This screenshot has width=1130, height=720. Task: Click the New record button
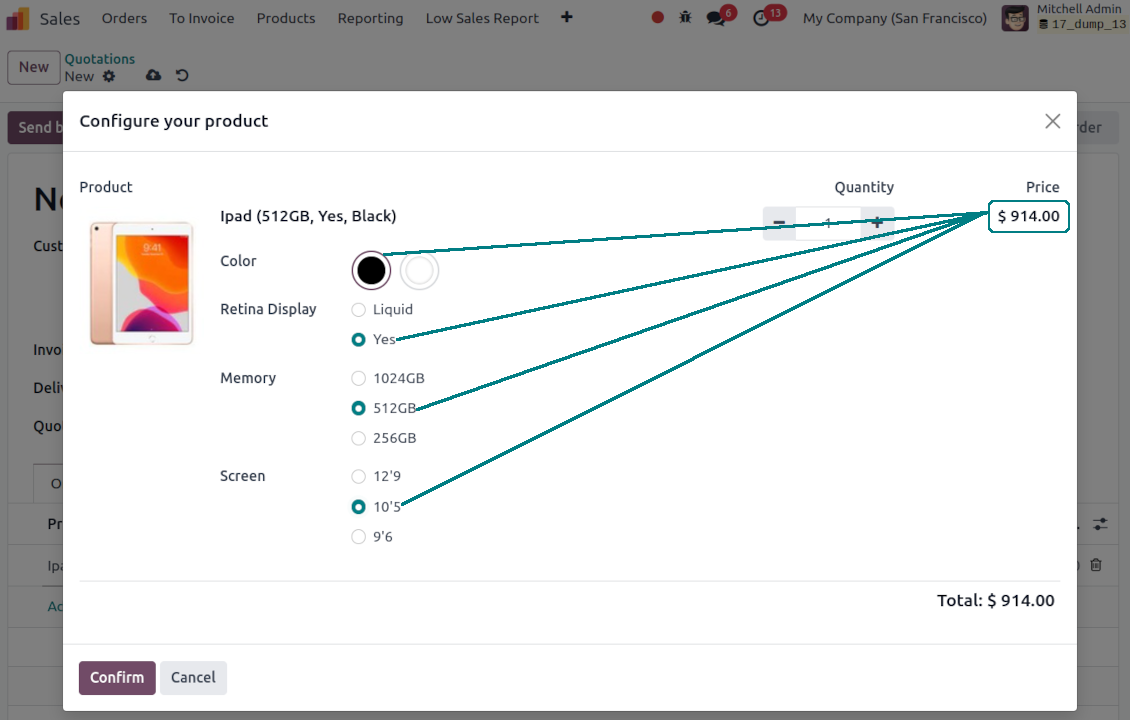[34, 68]
